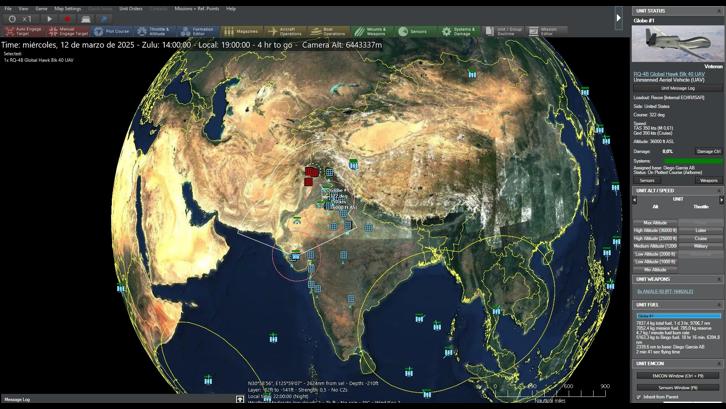Select High Altitude 36000 ft
The image size is (726, 409).
click(x=655, y=230)
